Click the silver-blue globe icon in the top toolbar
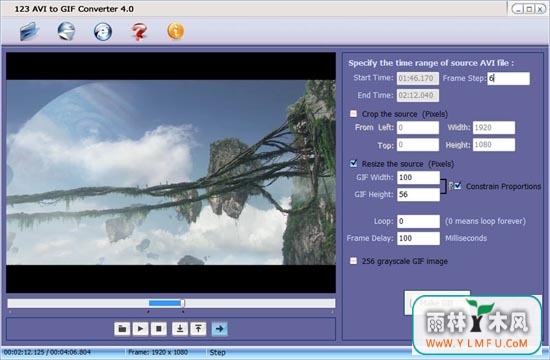The image size is (550, 360). pyautogui.click(x=66, y=31)
